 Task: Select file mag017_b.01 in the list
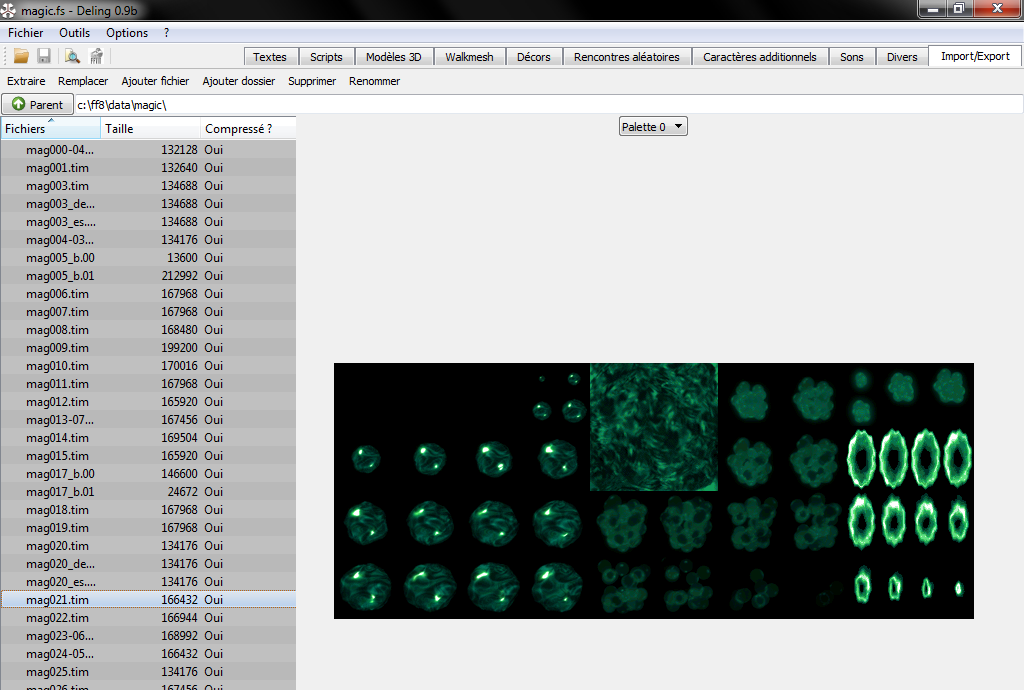pos(148,492)
